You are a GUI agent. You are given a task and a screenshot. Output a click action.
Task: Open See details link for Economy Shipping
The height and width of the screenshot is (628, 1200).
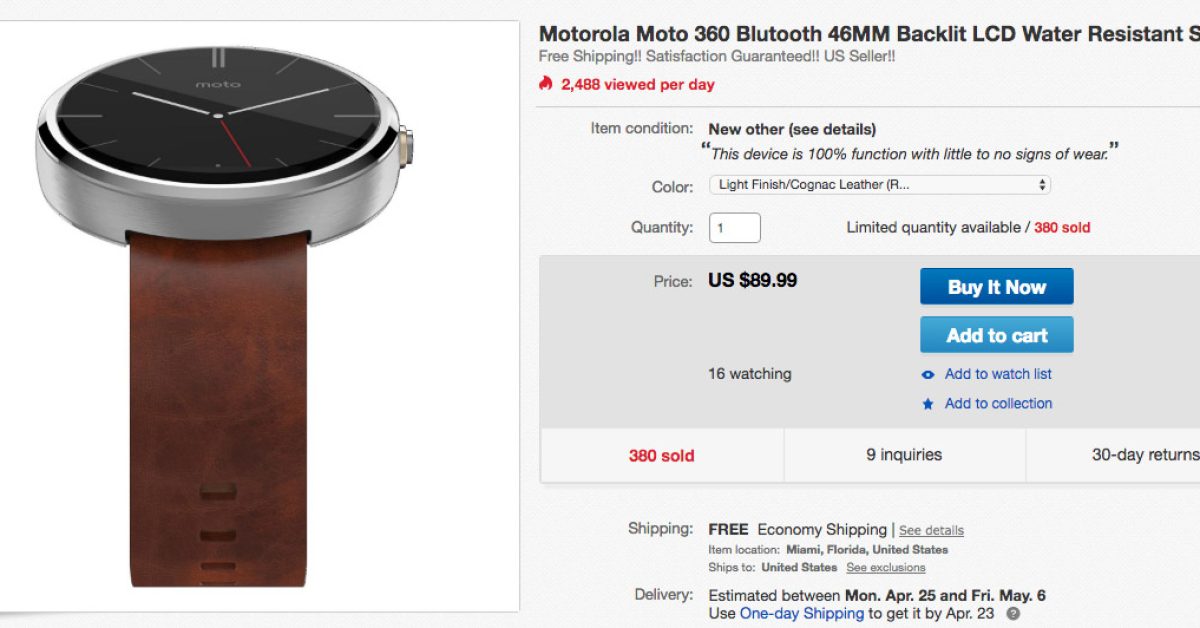(x=931, y=530)
